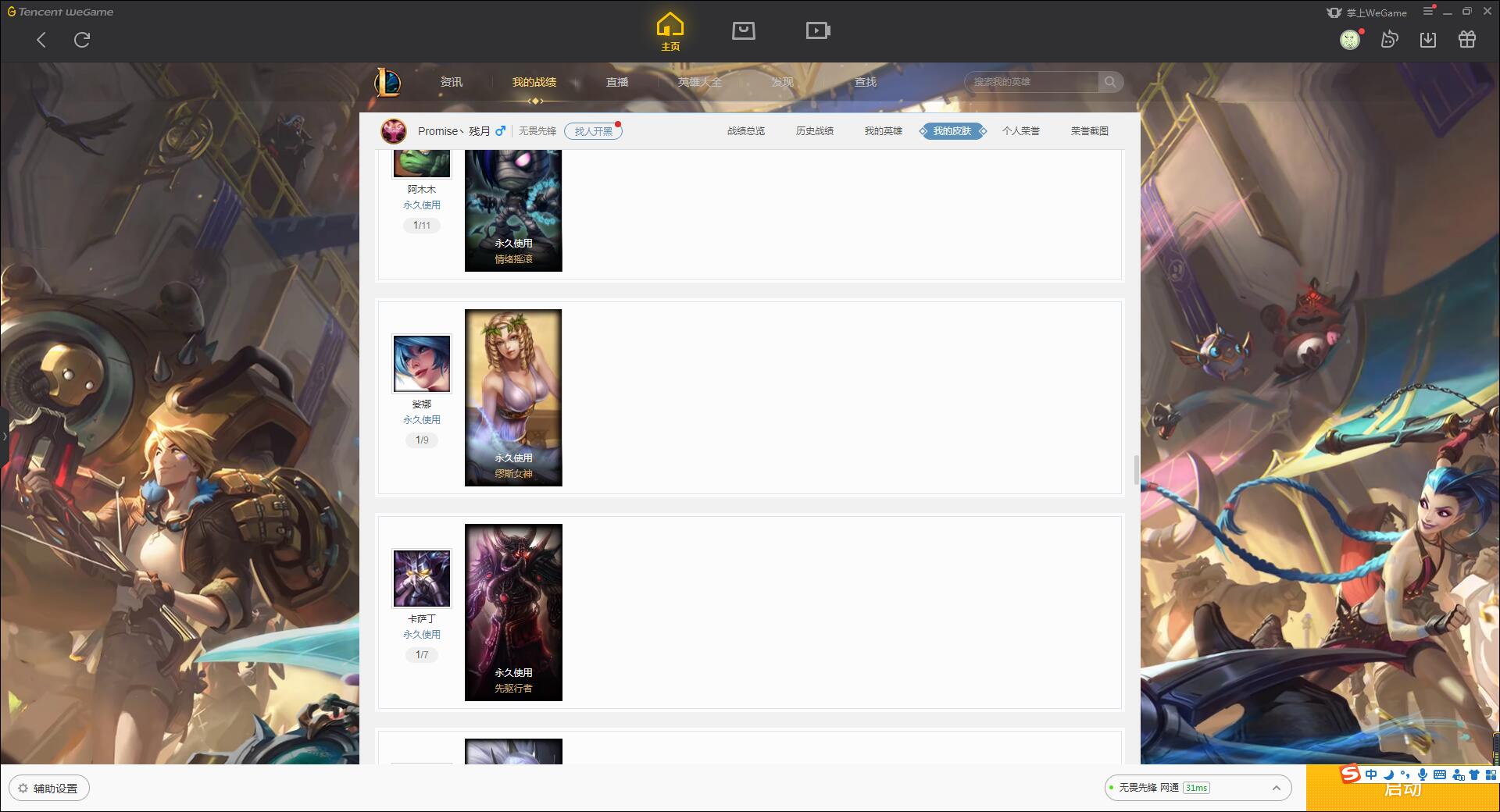The width and height of the screenshot is (1500, 812).
Task: Click the page scrollbar thumb
Action: tap(1136, 470)
